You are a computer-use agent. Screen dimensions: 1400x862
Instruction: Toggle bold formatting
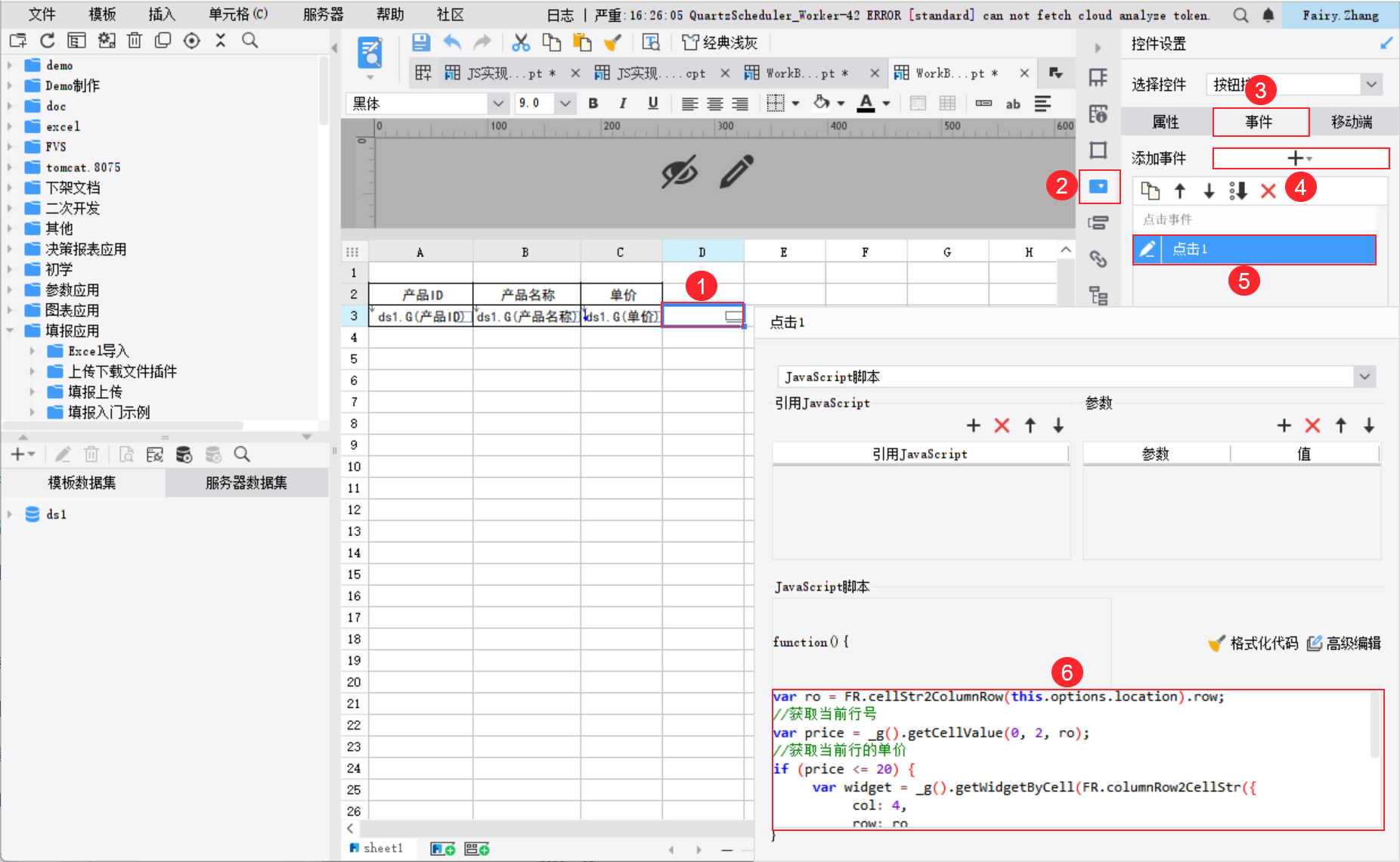pyautogui.click(x=593, y=104)
